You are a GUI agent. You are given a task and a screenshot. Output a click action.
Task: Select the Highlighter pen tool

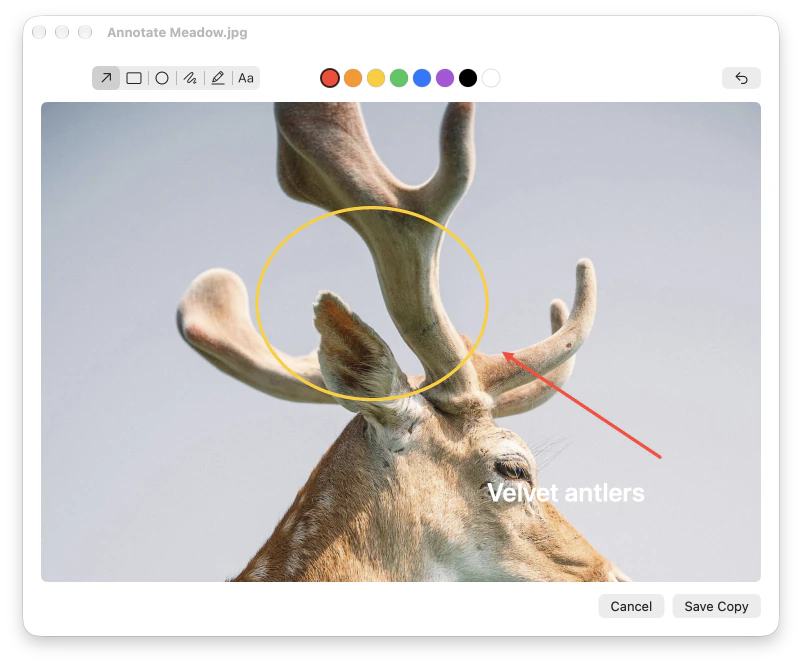(x=218, y=78)
